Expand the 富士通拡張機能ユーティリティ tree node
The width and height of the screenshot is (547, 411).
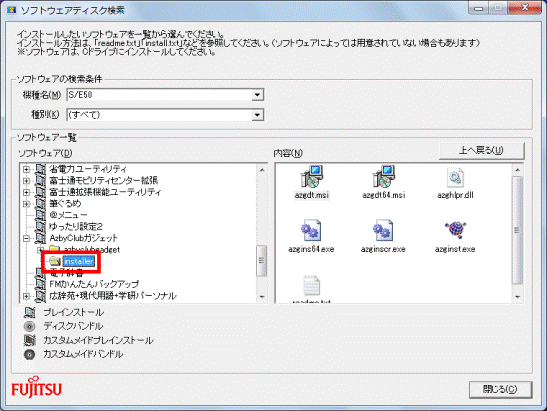click(x=26, y=192)
